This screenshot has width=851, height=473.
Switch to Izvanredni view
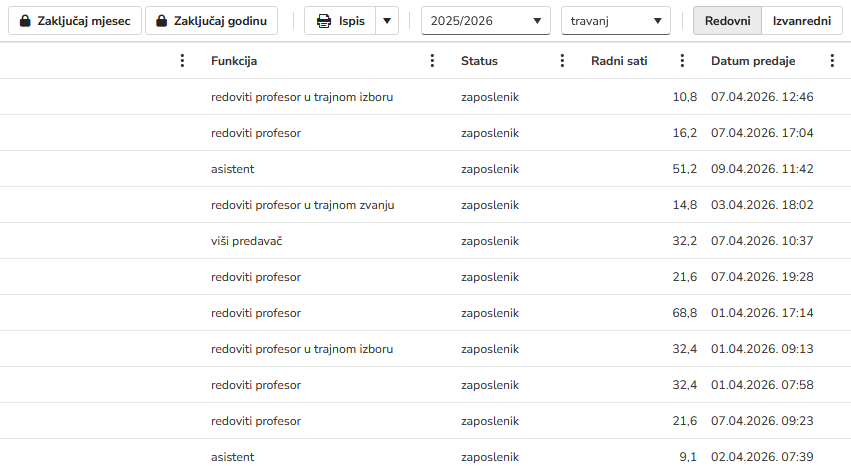point(801,21)
